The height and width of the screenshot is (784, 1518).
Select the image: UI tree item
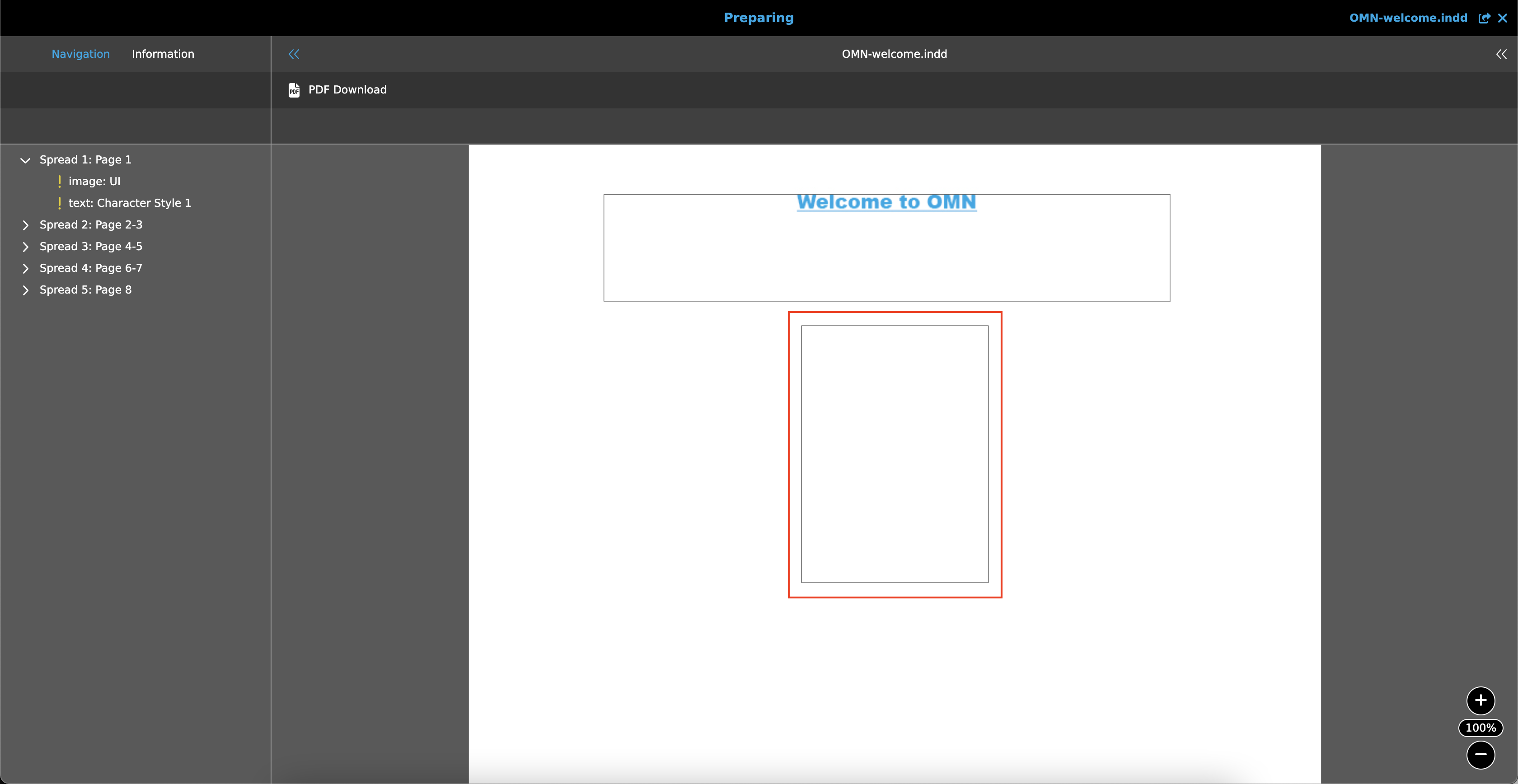(95, 181)
